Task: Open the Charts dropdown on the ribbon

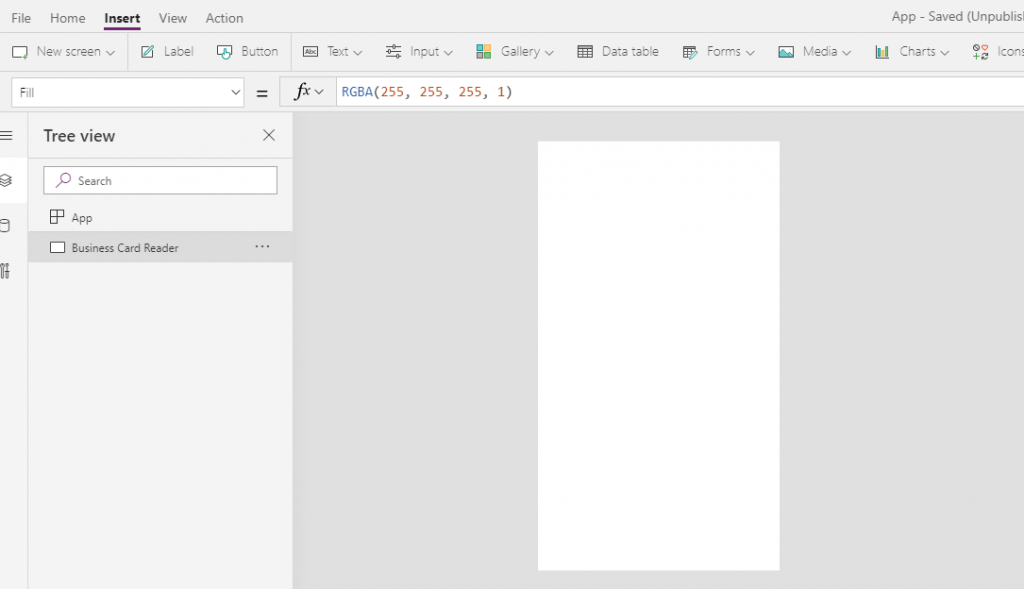Action: (x=911, y=51)
